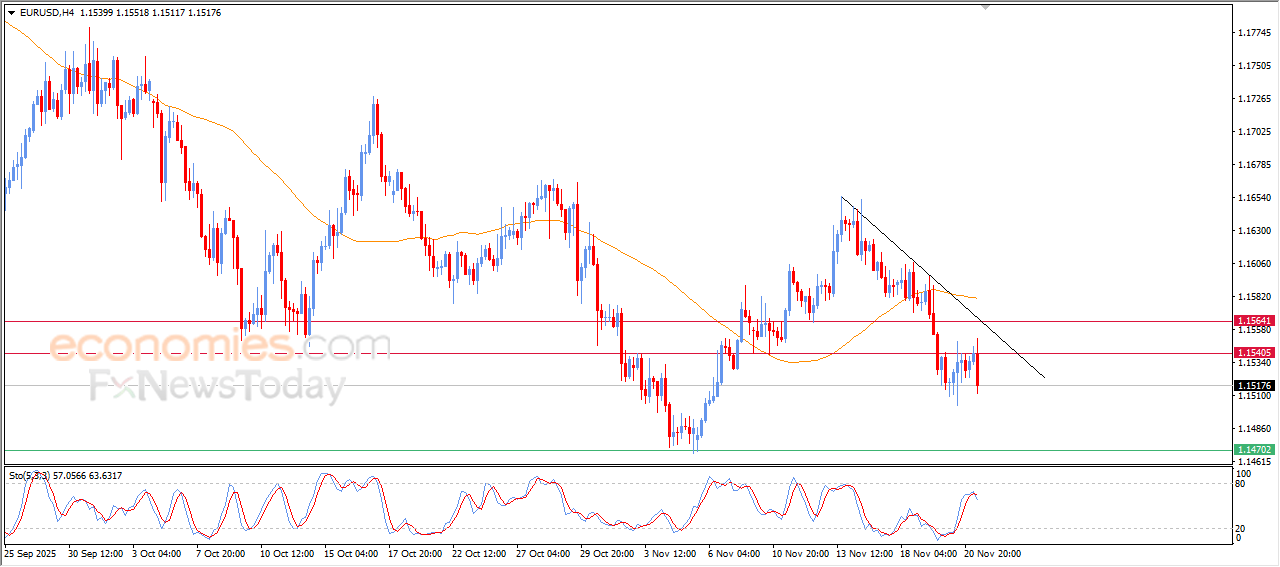Click the black arrow beside EURUSD,H4
The width and height of the screenshot is (1280, 567).
pyautogui.click(x=12, y=13)
